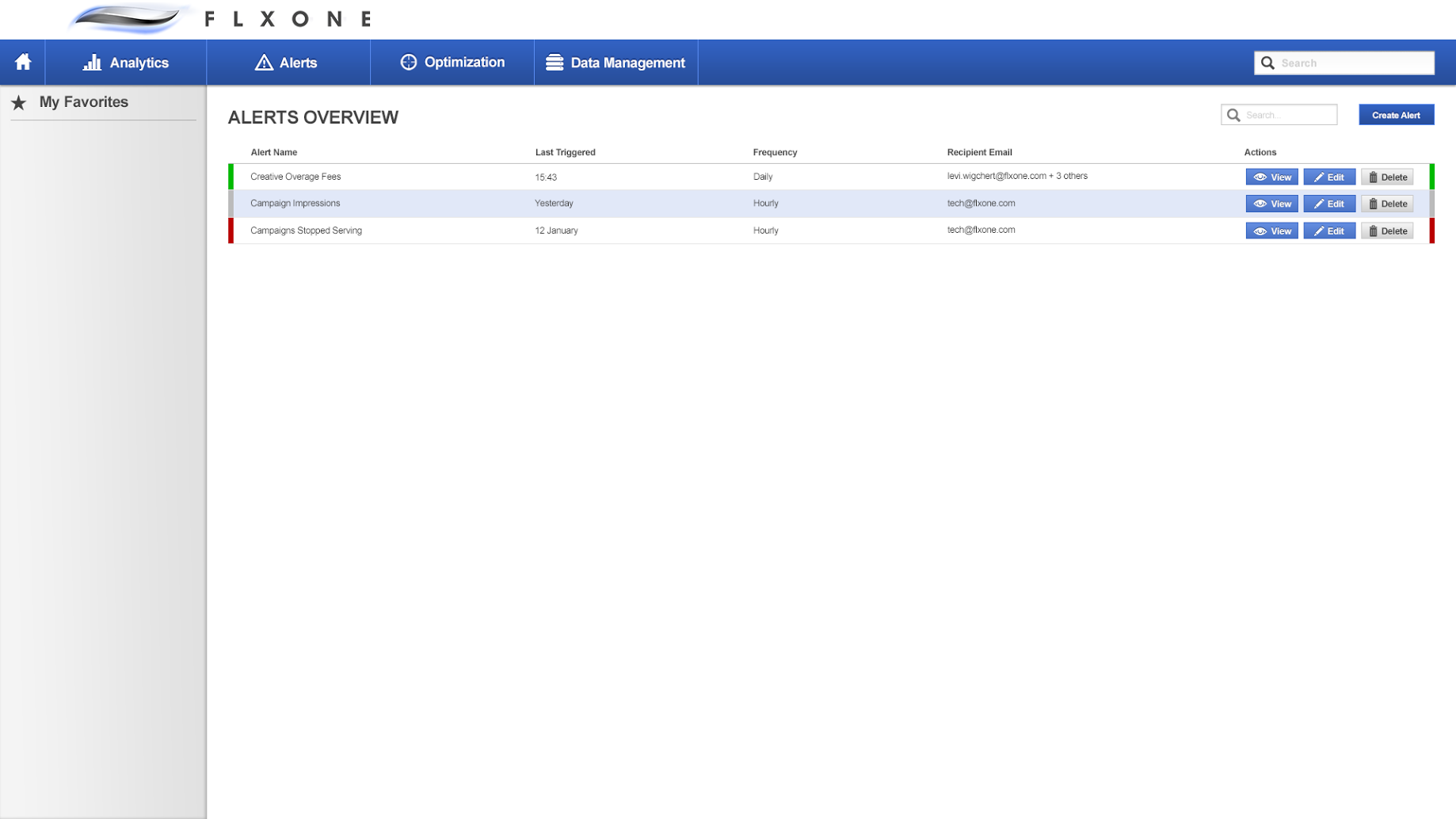This screenshot has width=1456, height=819.
Task: Open the Optimization menu tab
Action: (452, 63)
